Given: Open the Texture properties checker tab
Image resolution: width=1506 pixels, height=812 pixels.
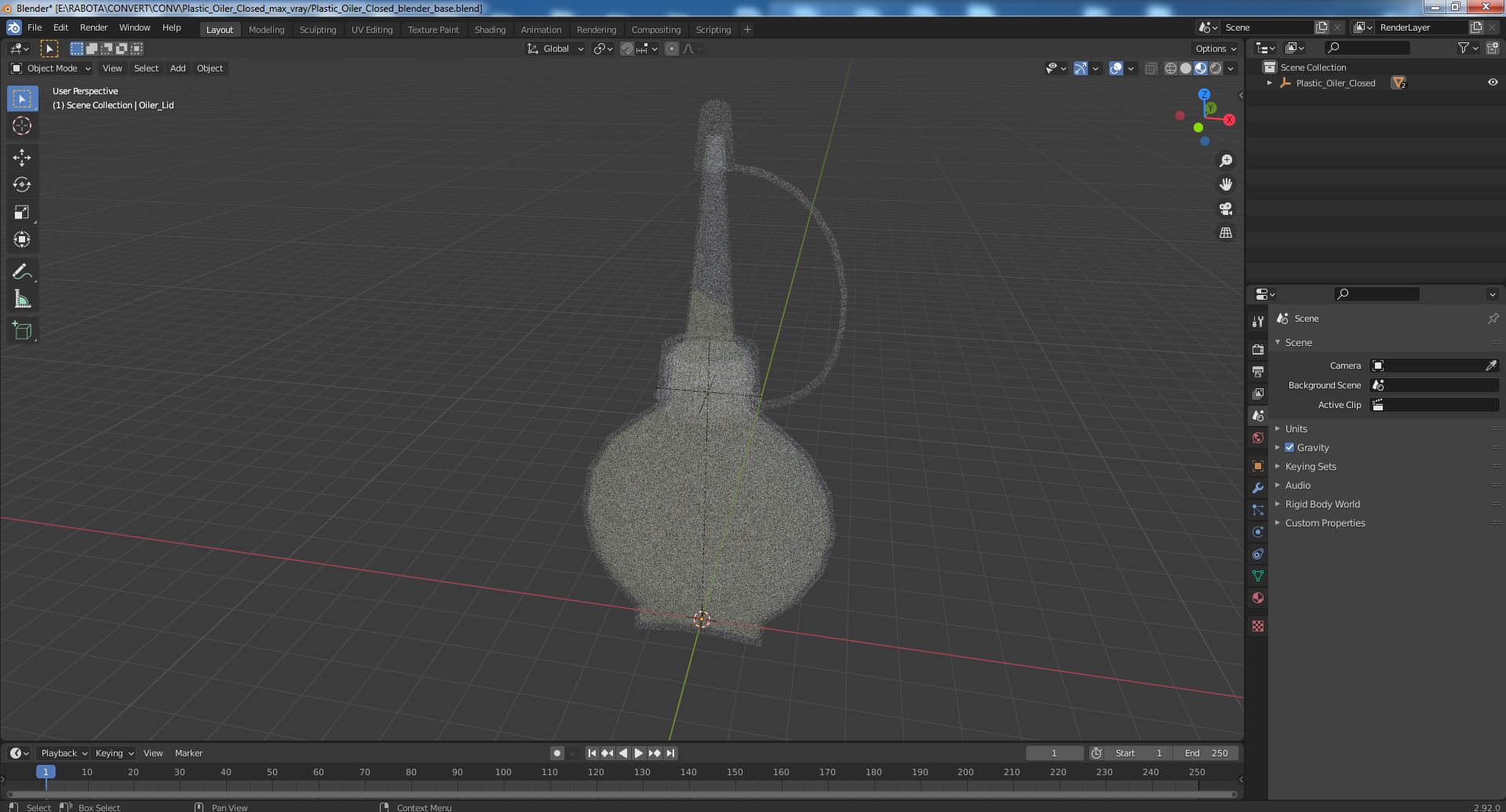Looking at the screenshot, I should 1258,626.
